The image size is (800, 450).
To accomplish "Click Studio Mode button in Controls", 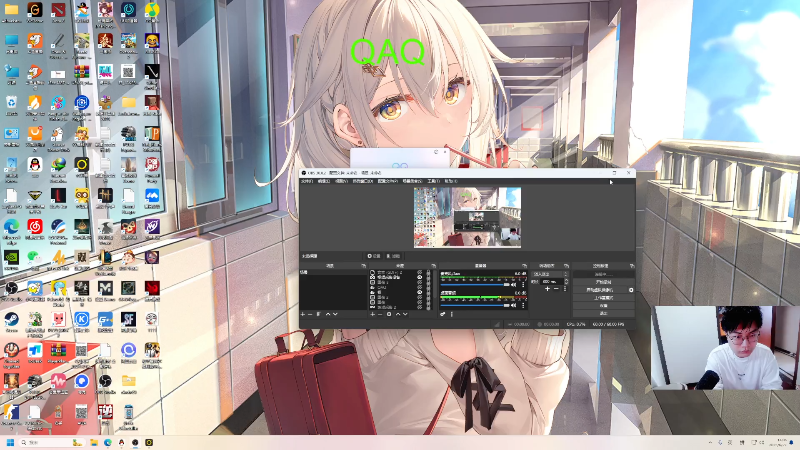I will click(604, 298).
